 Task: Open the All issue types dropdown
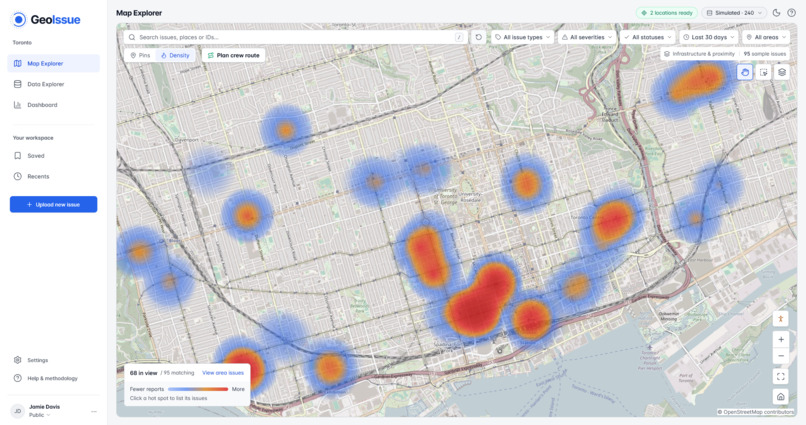pyautogui.click(x=523, y=37)
